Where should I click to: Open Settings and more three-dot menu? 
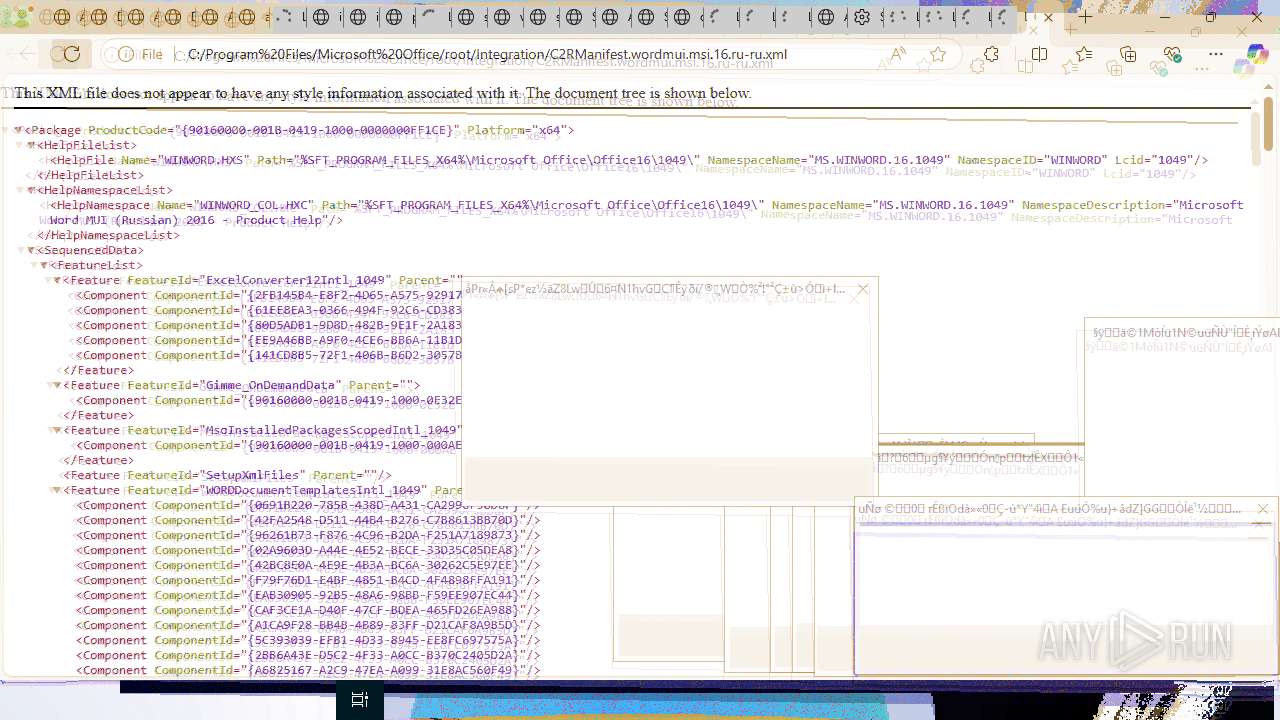1216,54
